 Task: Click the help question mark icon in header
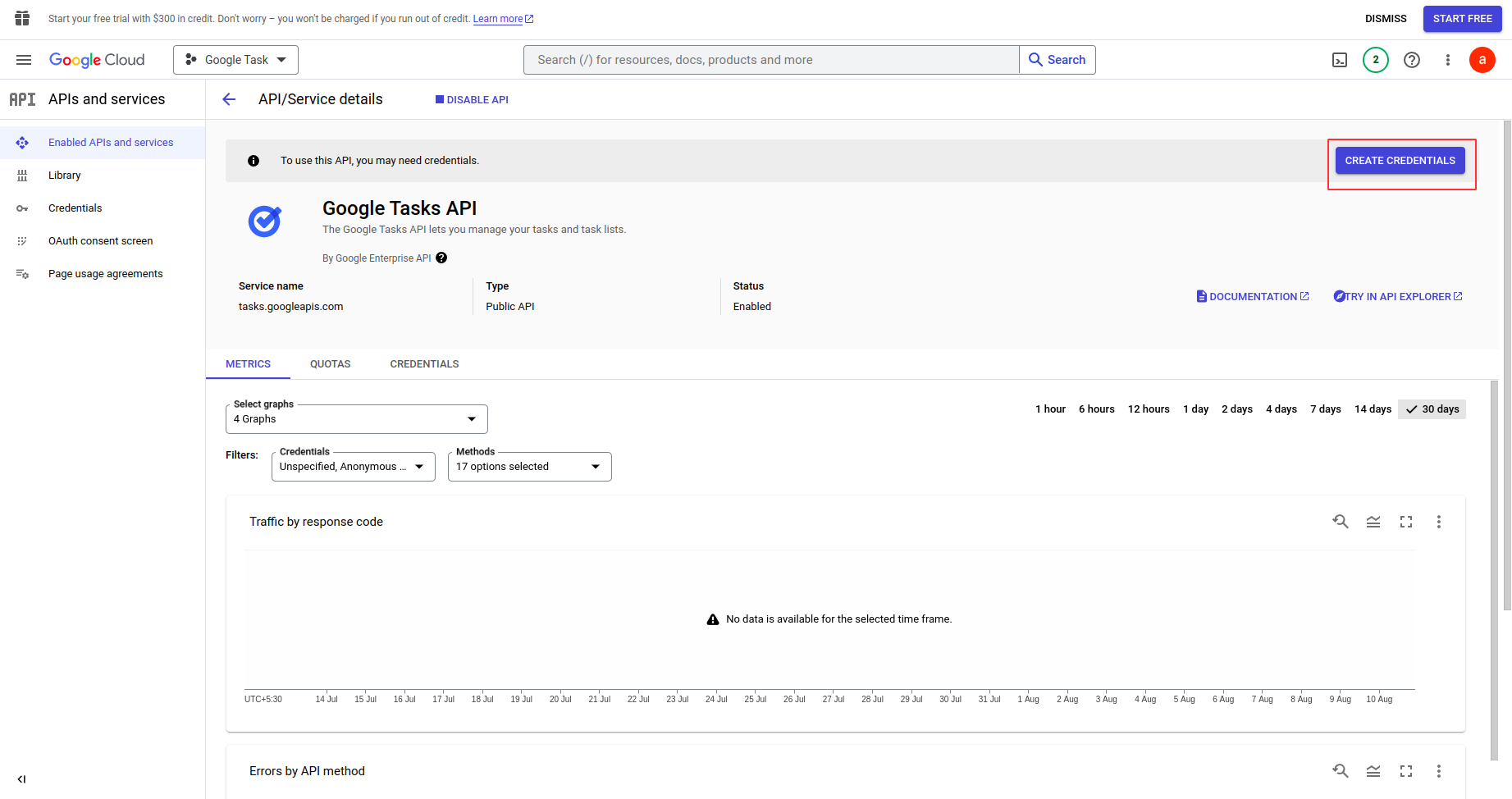tap(1411, 60)
